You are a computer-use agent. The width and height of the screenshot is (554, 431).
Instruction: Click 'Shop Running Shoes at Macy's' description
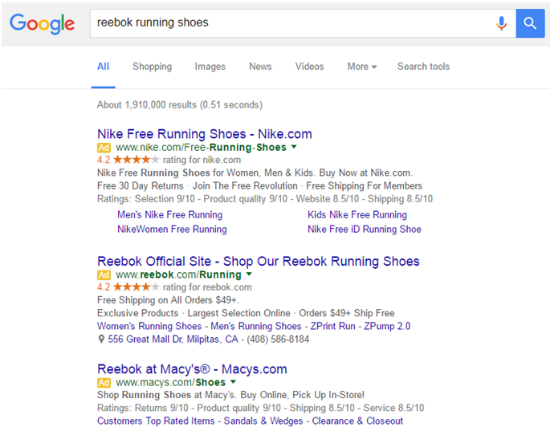coord(231,395)
